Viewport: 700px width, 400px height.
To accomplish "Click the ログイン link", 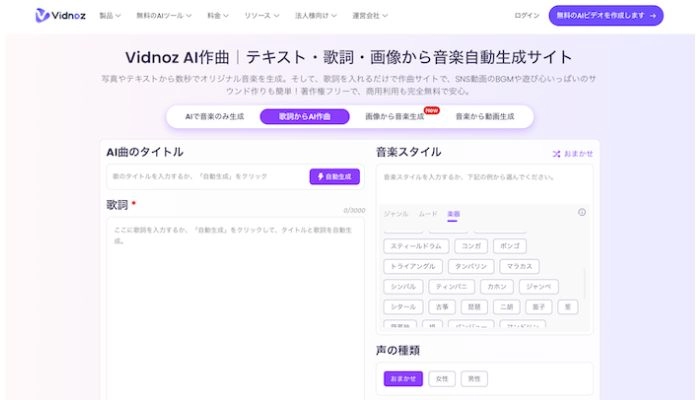I will pos(527,16).
